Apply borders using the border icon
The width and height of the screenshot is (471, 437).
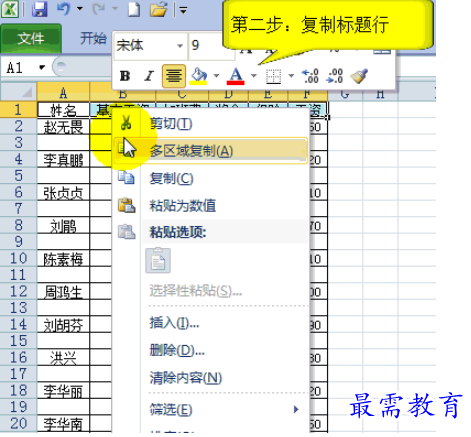coord(273,77)
